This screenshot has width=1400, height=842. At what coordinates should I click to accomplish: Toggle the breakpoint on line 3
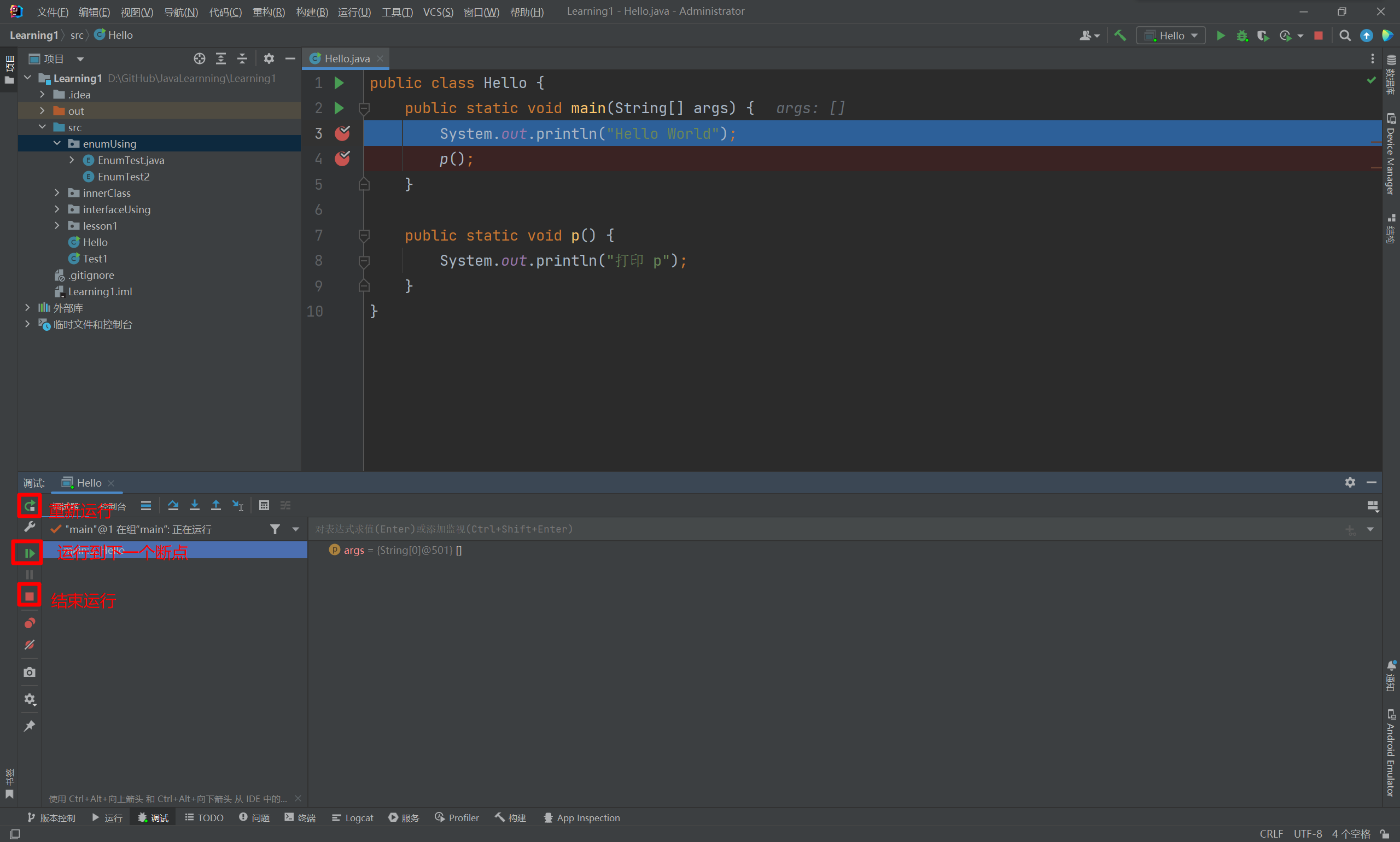click(342, 133)
